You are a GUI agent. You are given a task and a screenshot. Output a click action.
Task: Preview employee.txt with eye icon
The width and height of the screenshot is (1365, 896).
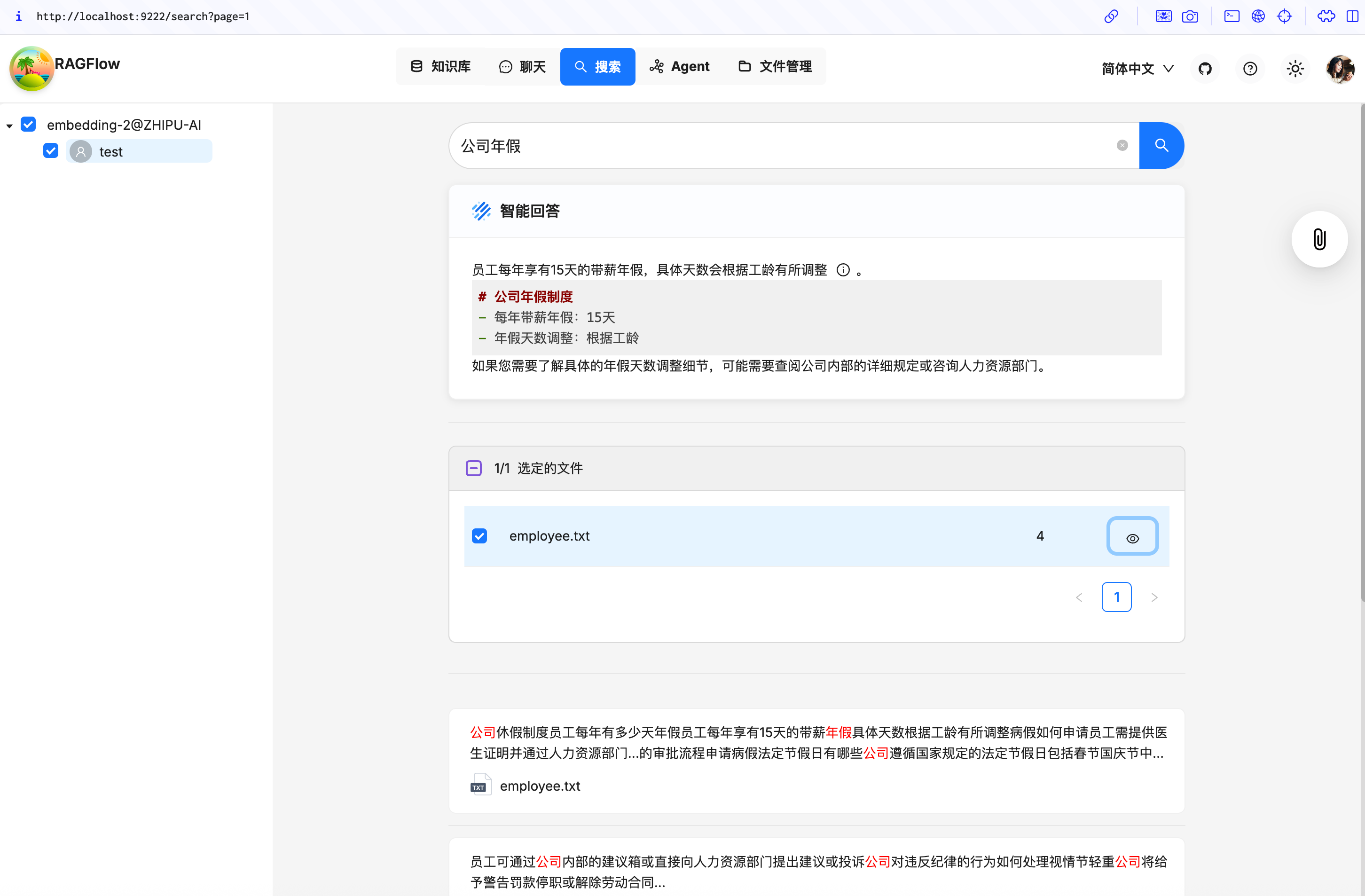(x=1132, y=537)
